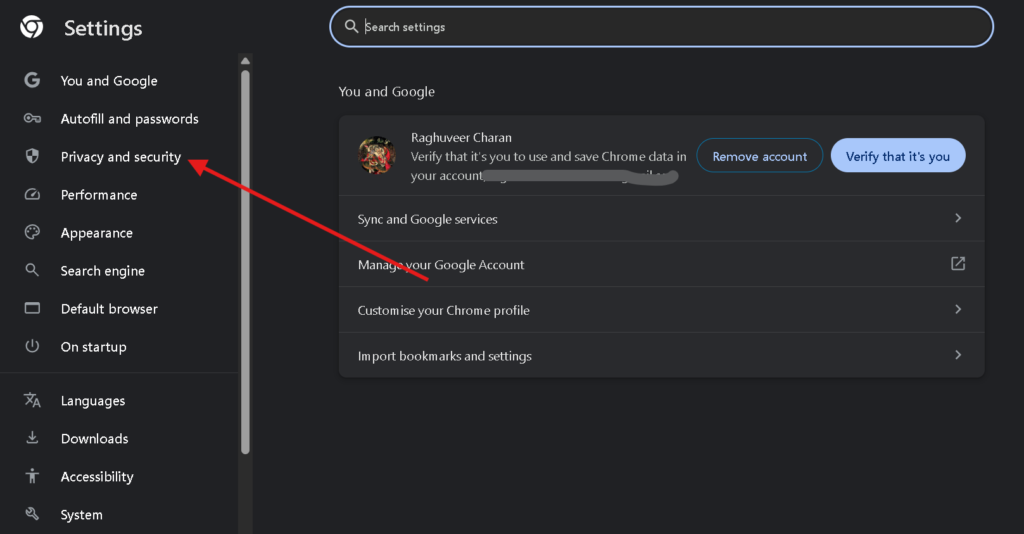Click the window icon for Default browser
1024x534 pixels.
pos(32,307)
